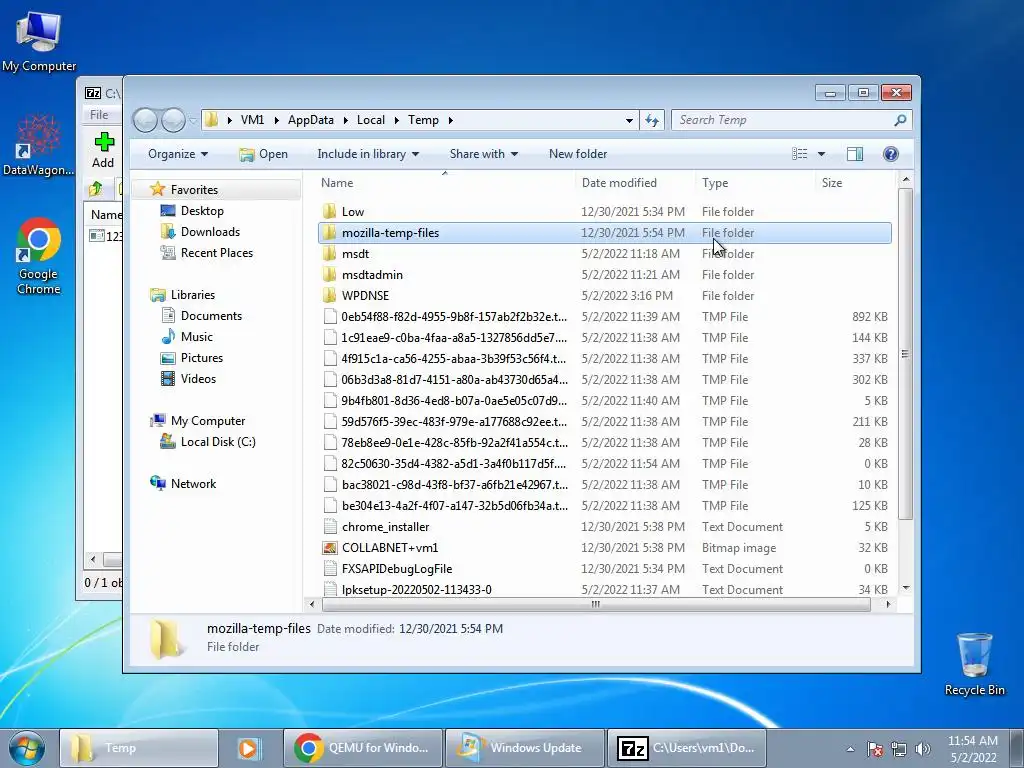
Task: Click the Open toolbar button
Action: click(264, 154)
